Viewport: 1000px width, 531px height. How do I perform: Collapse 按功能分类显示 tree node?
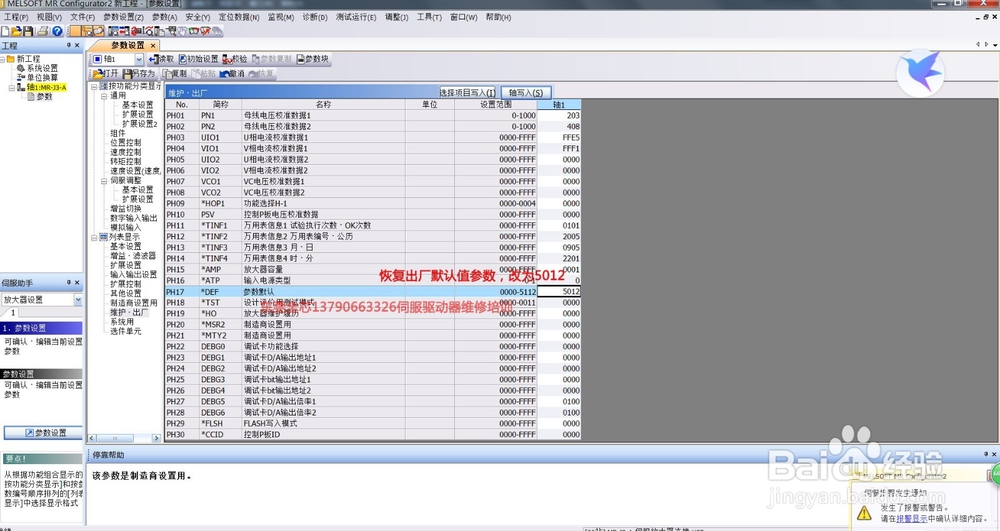94,86
